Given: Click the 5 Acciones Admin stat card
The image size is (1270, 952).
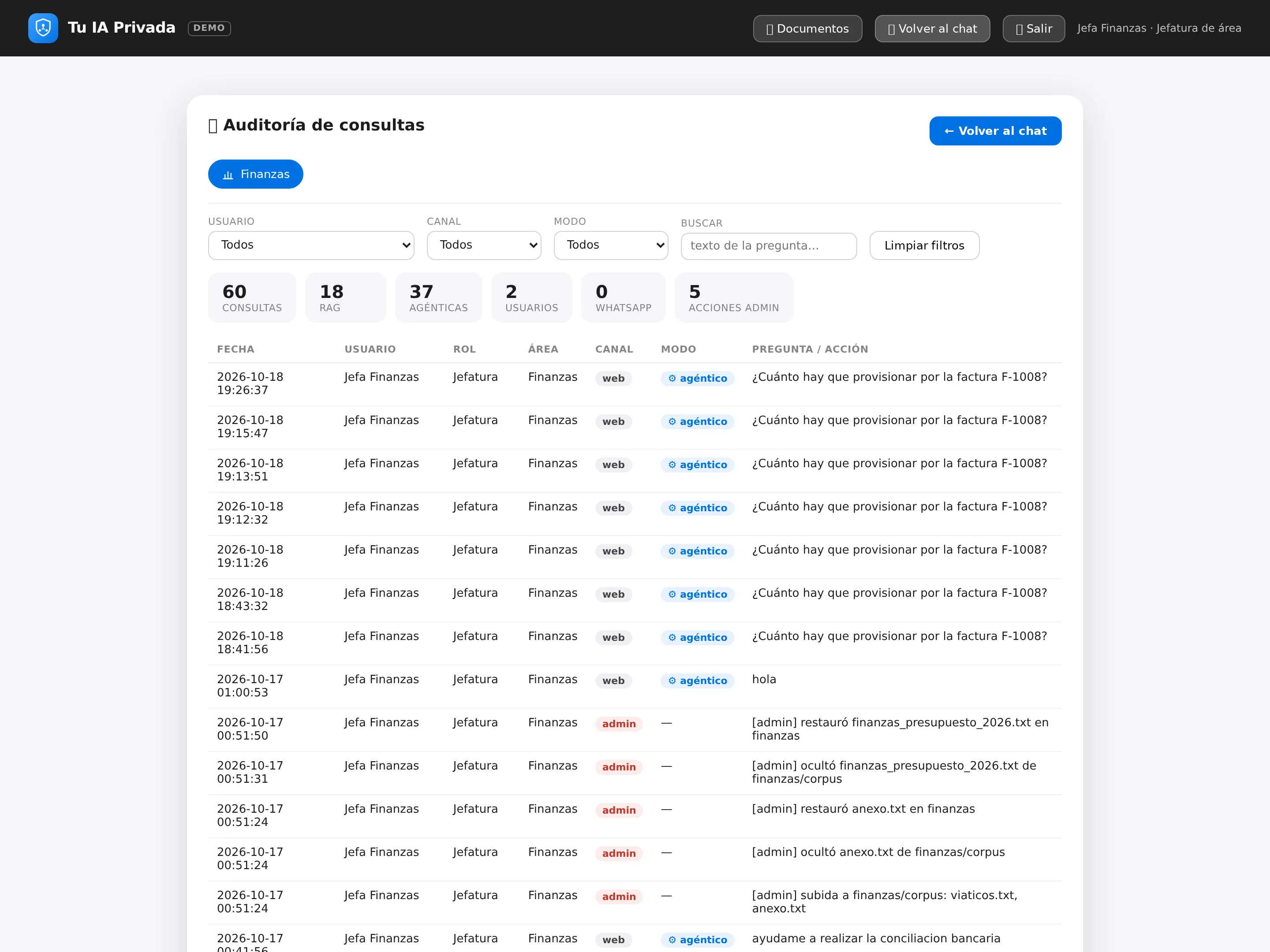Looking at the screenshot, I should click(x=734, y=298).
